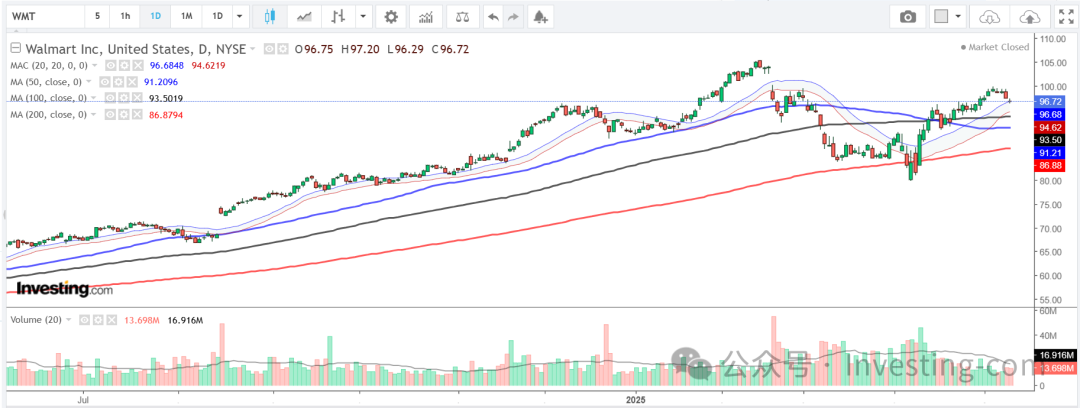Open the indicators chart icon
The width and height of the screenshot is (1080, 408).
click(426, 17)
